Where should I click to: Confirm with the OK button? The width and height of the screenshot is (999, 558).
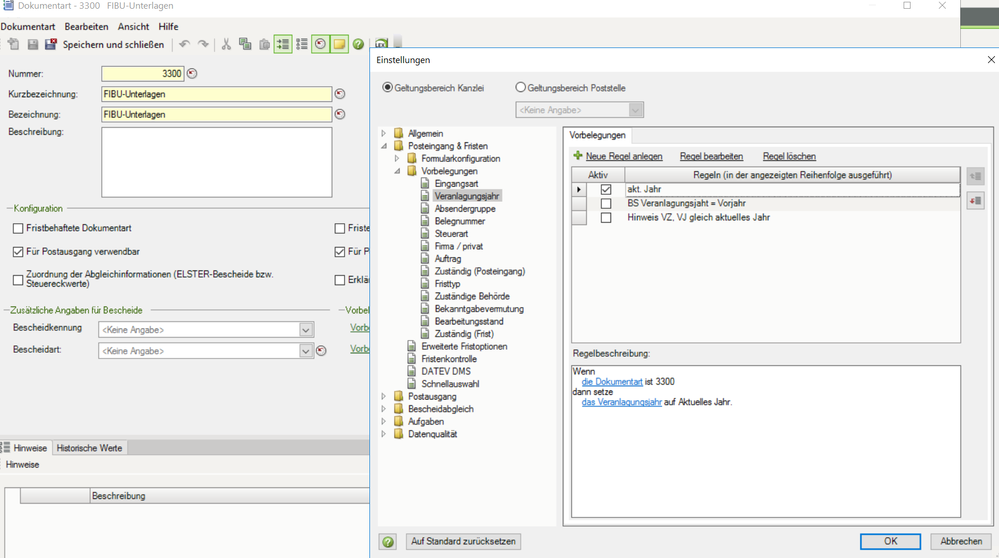pyautogui.click(x=890, y=541)
